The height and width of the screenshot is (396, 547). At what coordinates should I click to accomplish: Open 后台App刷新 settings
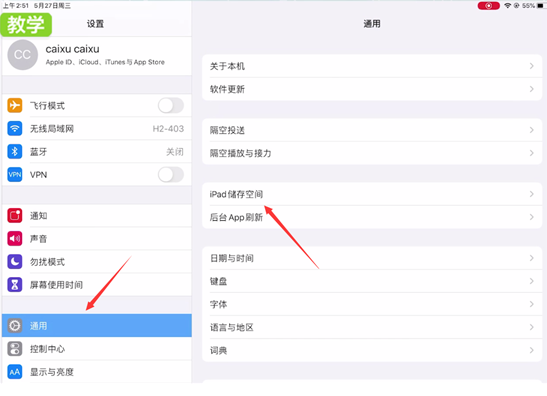(x=372, y=217)
